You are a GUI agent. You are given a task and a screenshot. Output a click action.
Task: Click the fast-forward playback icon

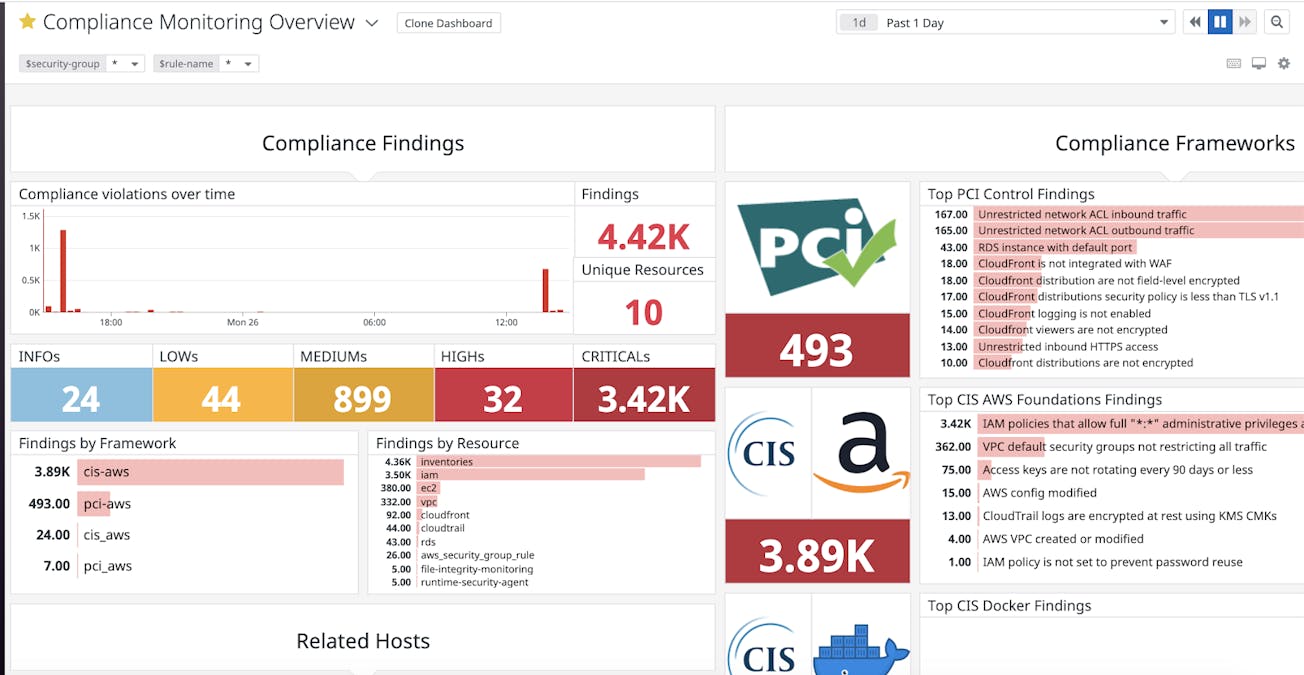click(1243, 21)
